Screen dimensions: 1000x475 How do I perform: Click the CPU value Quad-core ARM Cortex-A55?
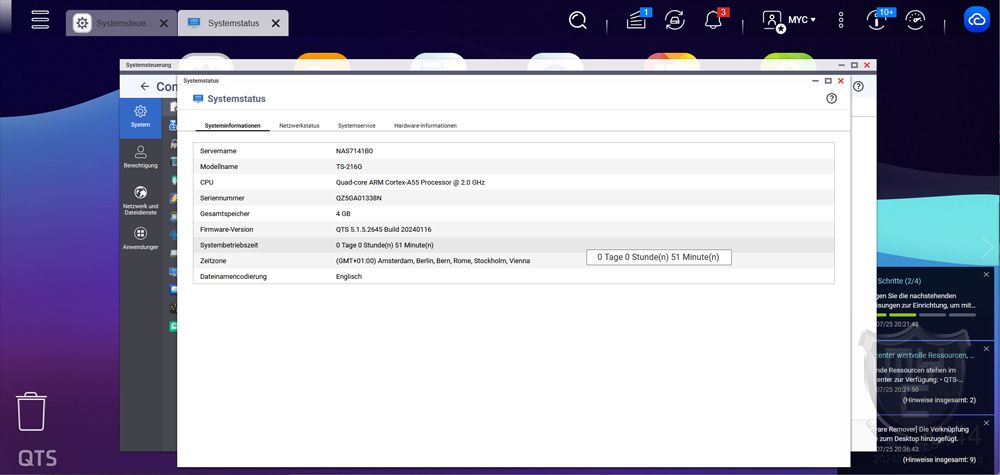coord(410,182)
